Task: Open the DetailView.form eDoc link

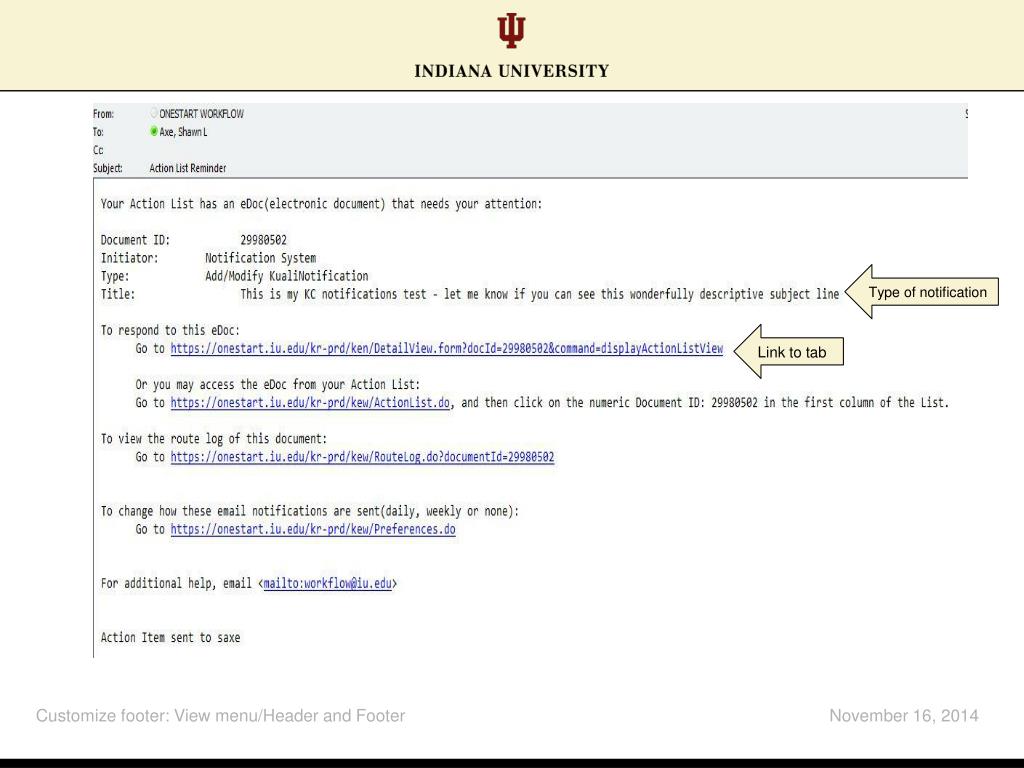Action: [447, 349]
